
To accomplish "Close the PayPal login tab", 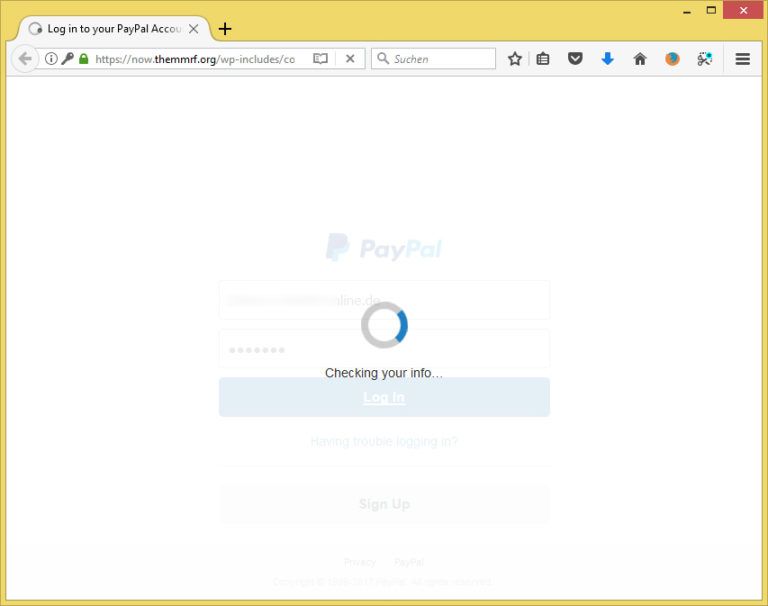I will (x=193, y=29).
